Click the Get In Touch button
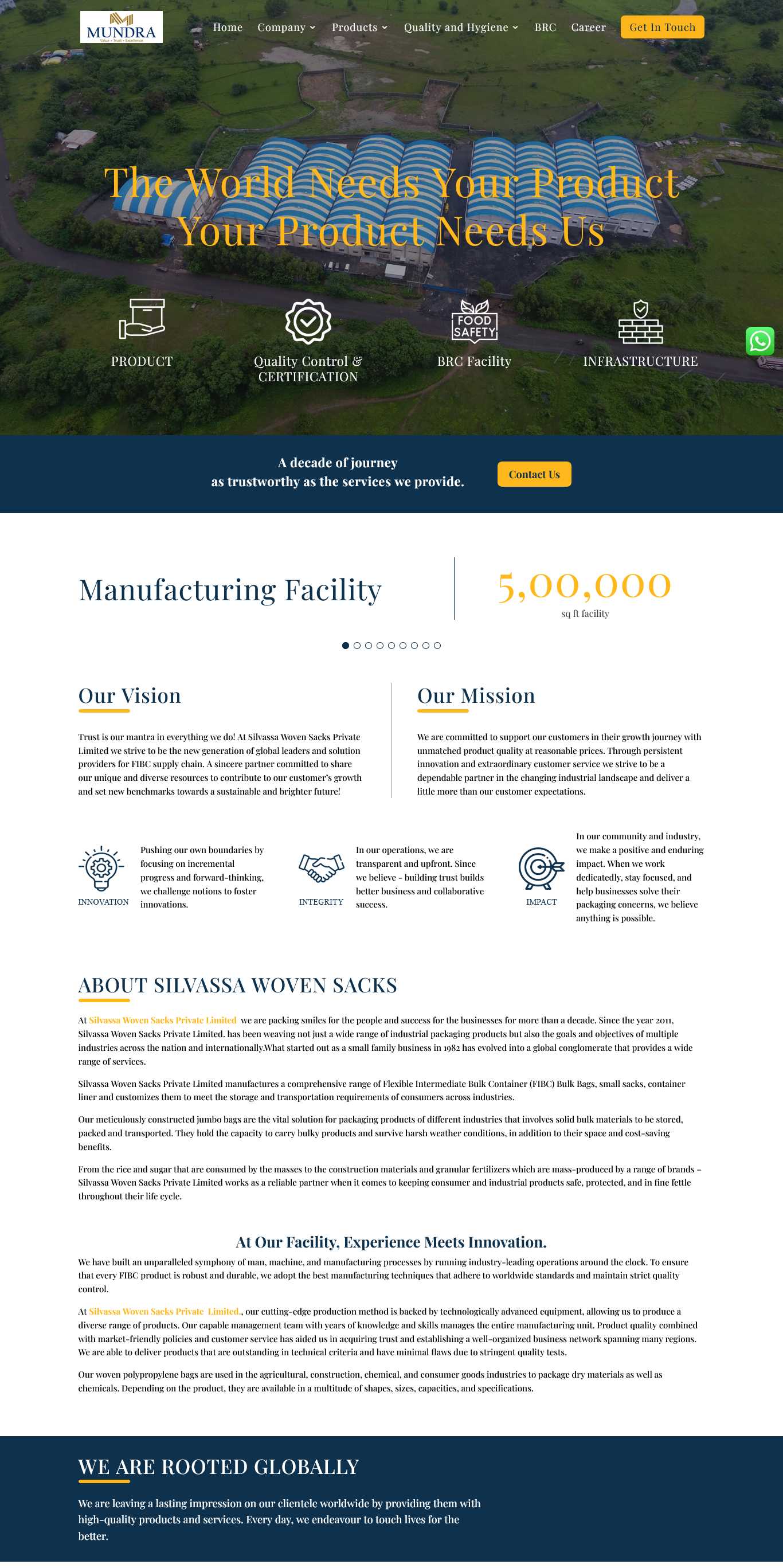The image size is (783, 1568). tap(662, 27)
